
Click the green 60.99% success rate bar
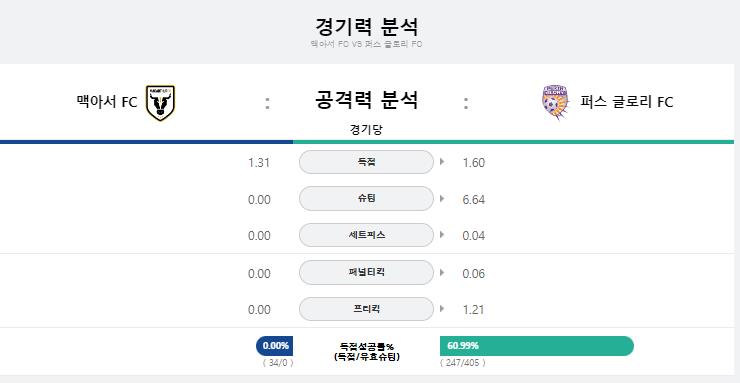coord(537,346)
